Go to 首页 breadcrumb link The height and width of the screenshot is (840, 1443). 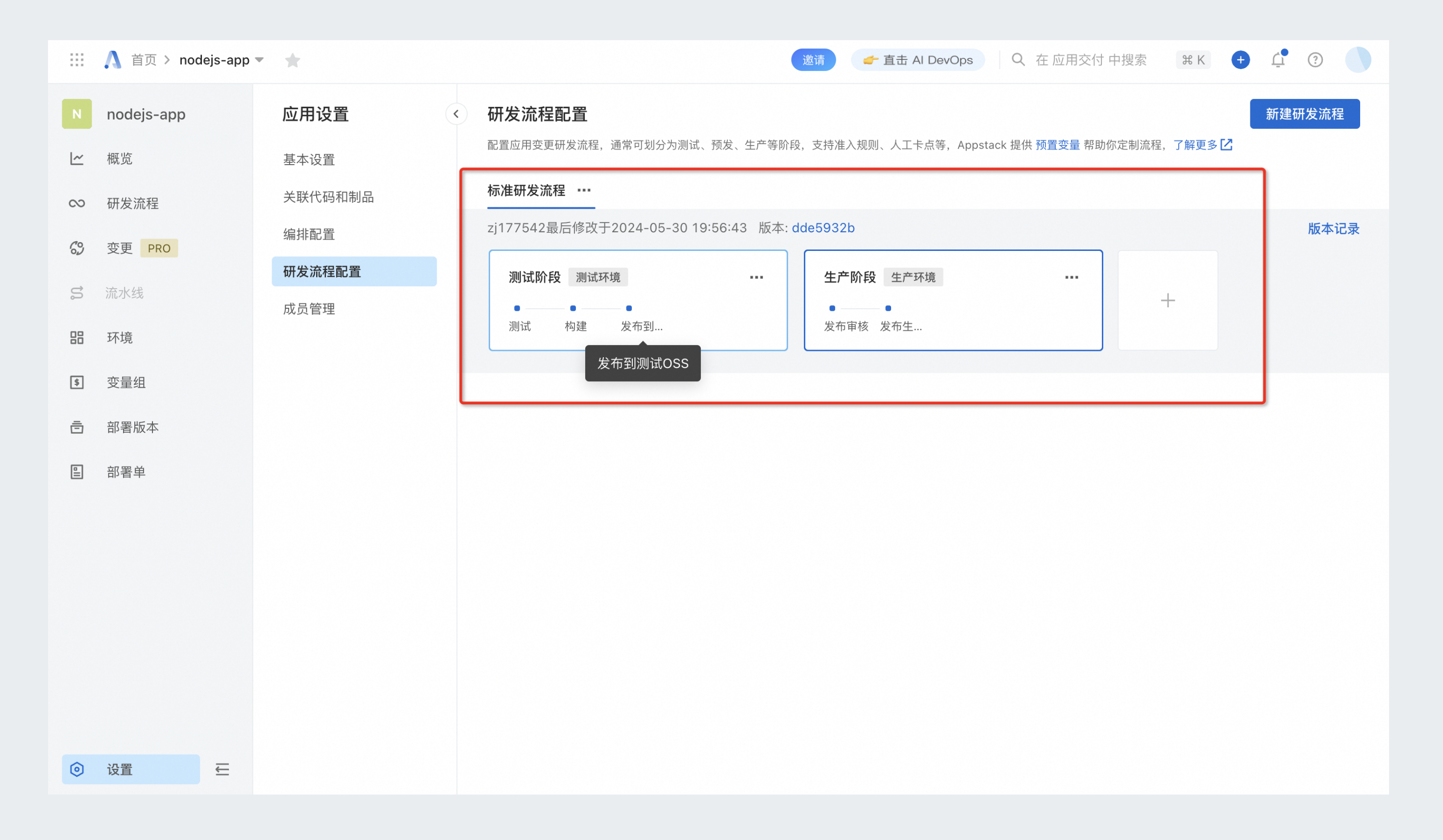click(x=144, y=60)
